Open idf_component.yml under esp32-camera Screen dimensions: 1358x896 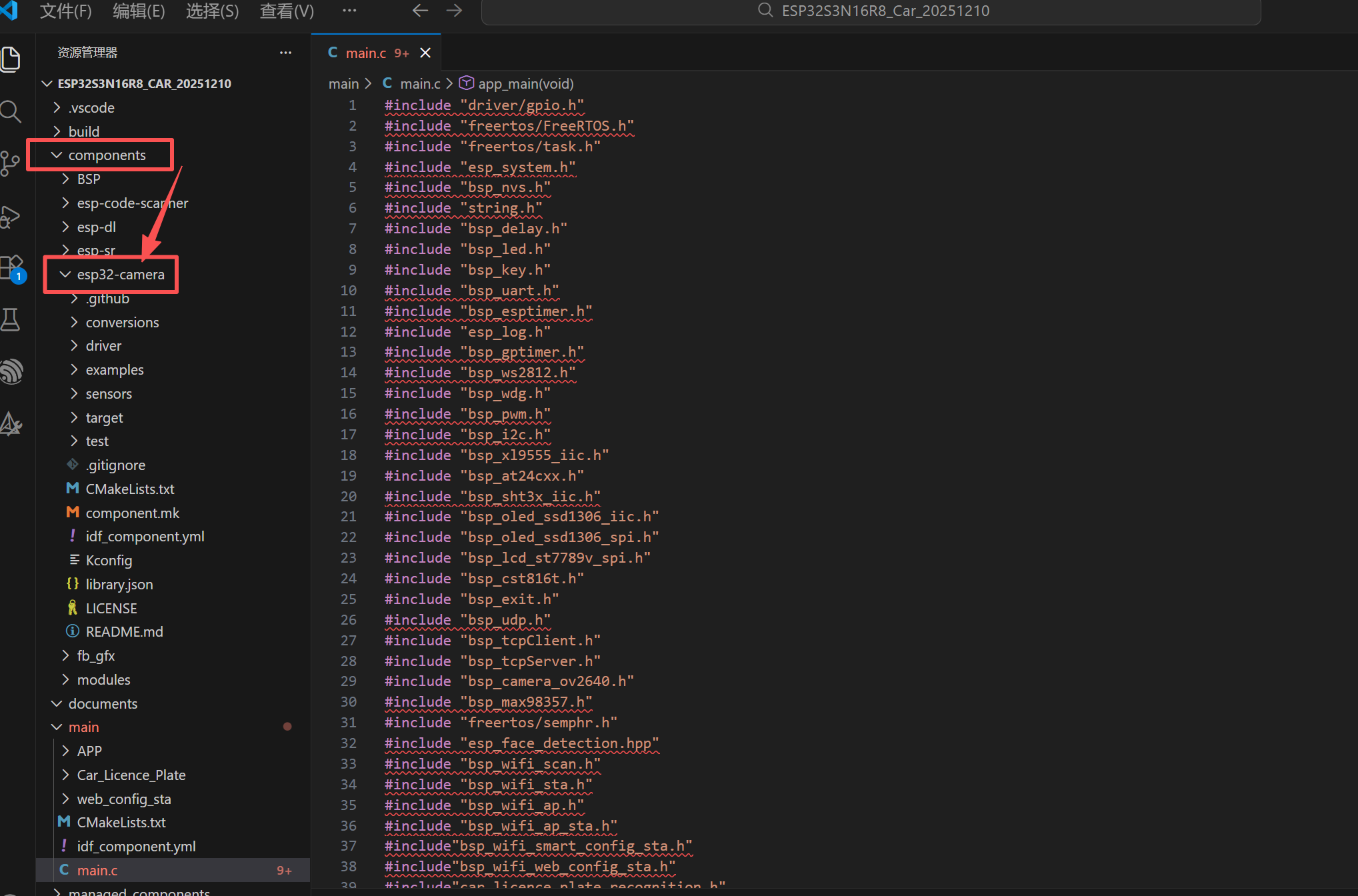[145, 537]
